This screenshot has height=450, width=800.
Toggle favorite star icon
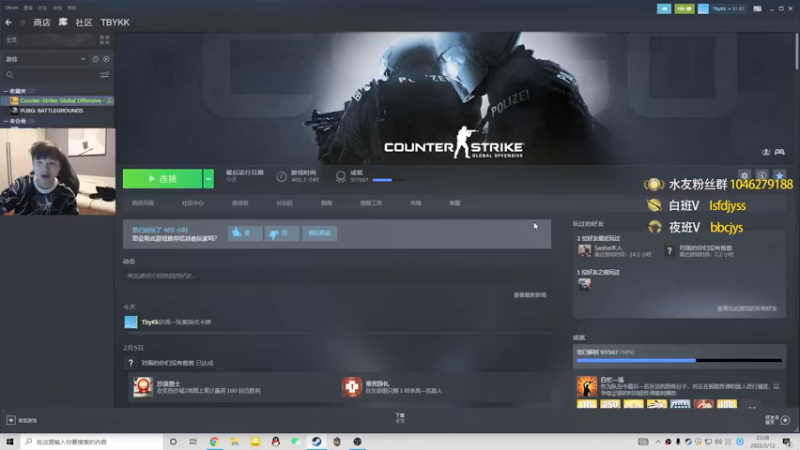tap(779, 176)
